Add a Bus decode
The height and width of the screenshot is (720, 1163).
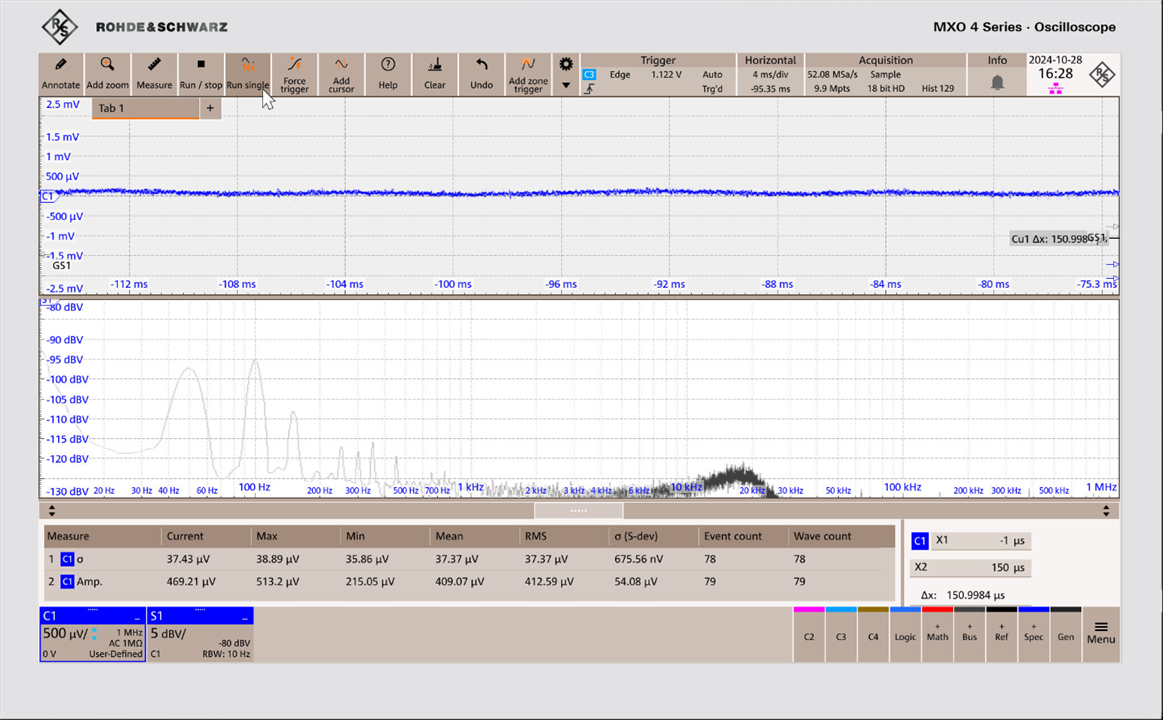pyautogui.click(x=969, y=635)
